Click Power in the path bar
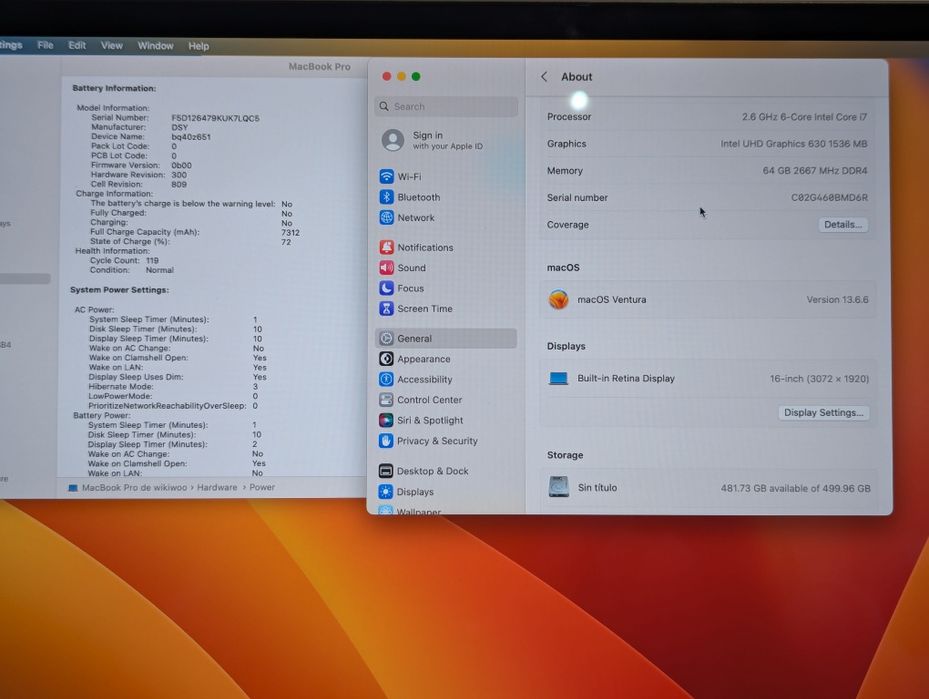Screen dimensions: 929x699 (262, 487)
